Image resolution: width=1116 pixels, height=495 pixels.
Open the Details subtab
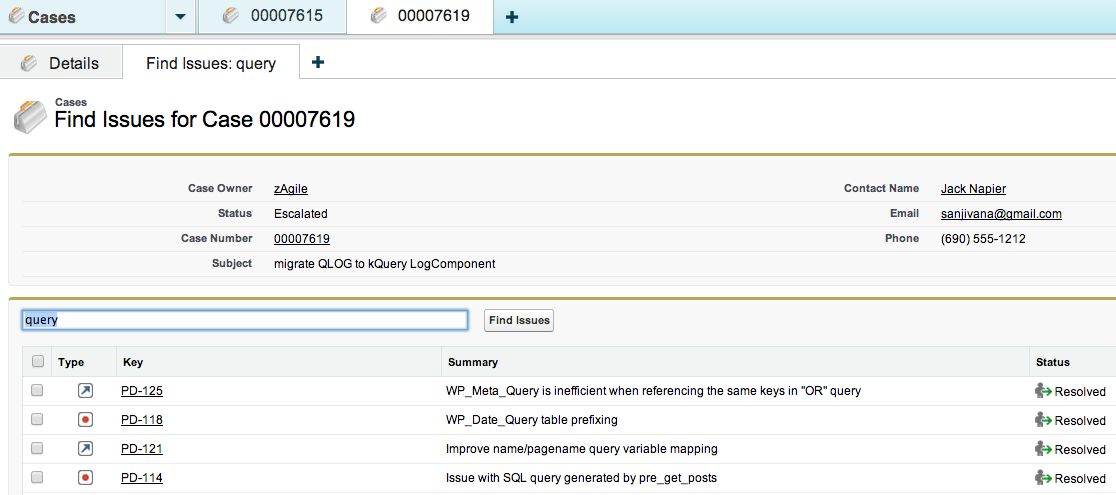[x=61, y=63]
